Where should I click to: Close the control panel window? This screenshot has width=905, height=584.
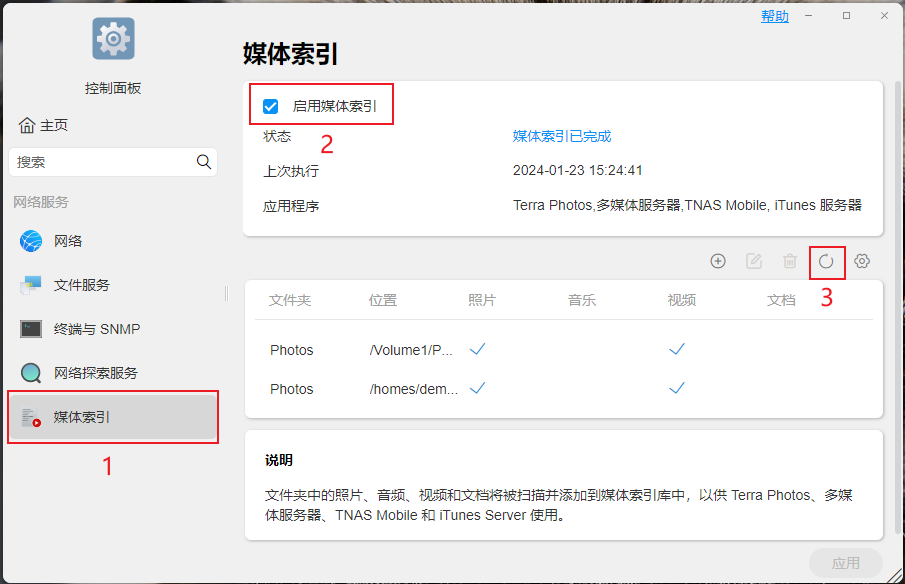[884, 16]
